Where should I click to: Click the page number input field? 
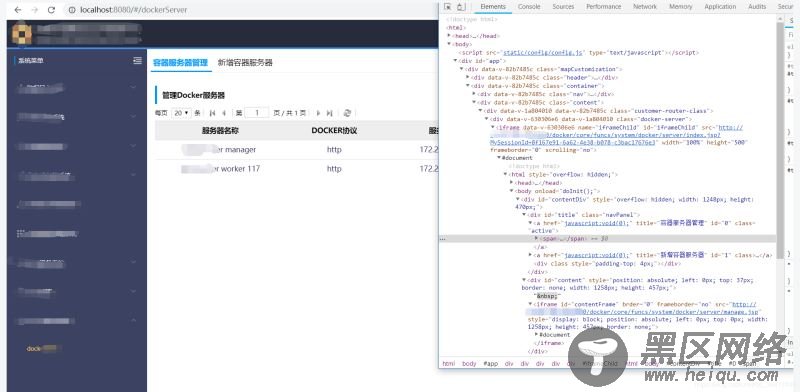pyautogui.click(x=257, y=113)
